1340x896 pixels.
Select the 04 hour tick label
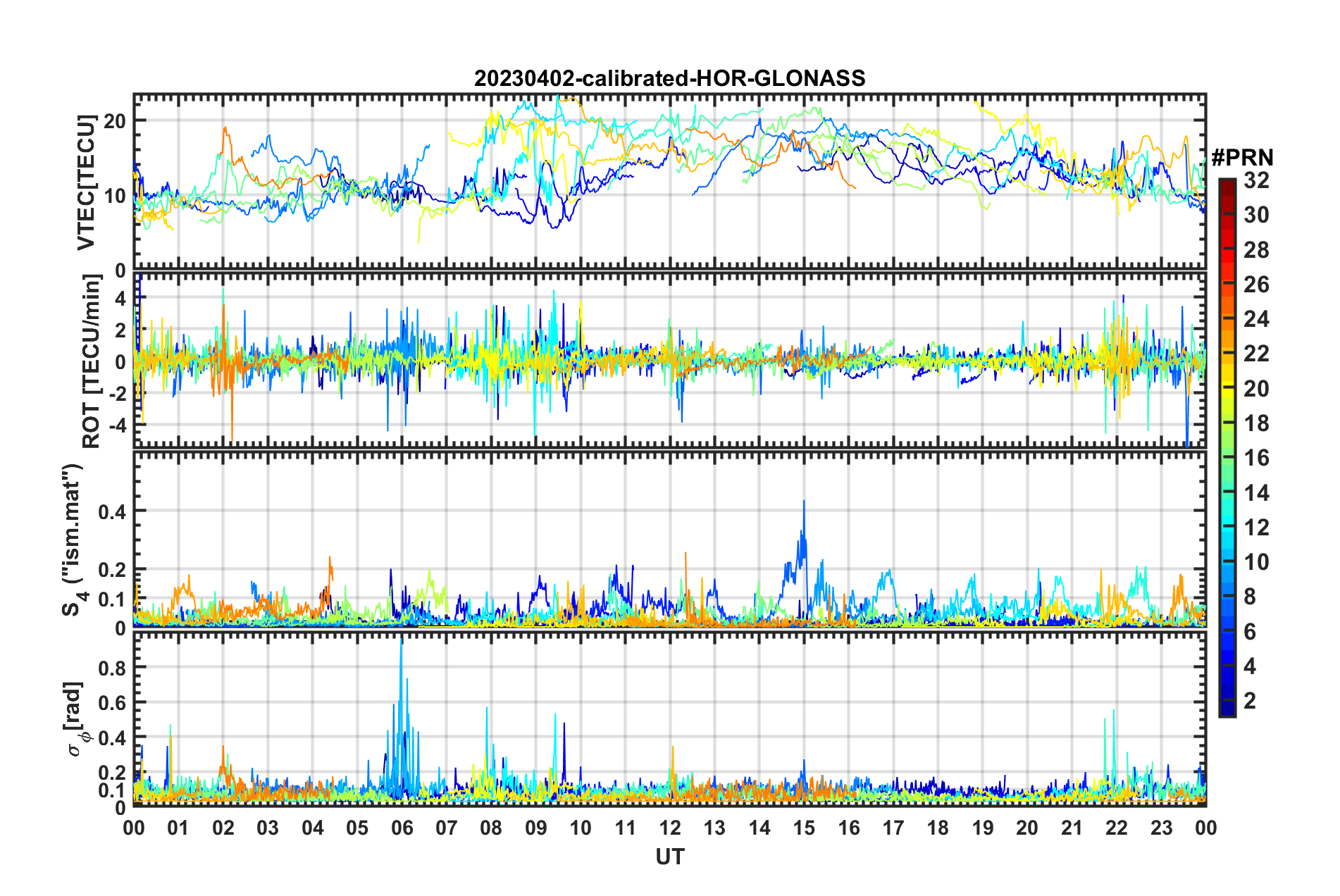(313, 828)
